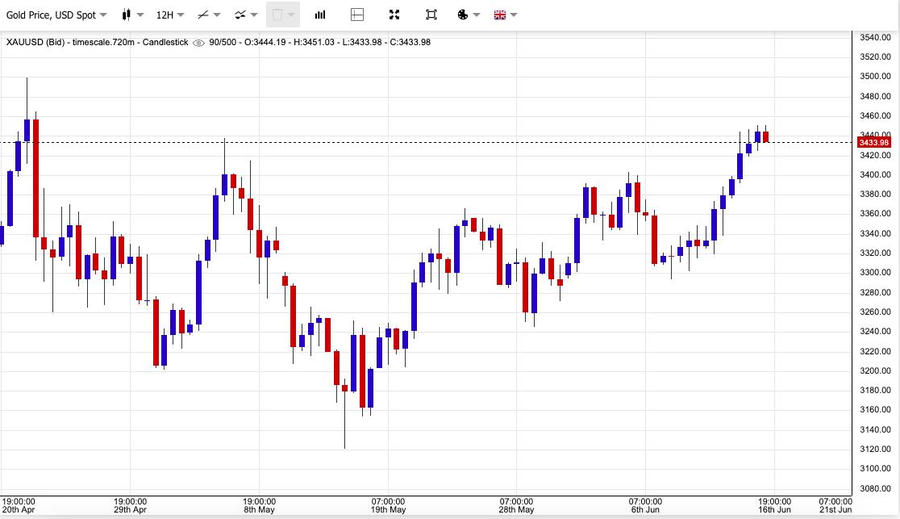Click the greyed-out toolbar button with arrow
Image resolution: width=900 pixels, height=519 pixels.
click(283, 15)
